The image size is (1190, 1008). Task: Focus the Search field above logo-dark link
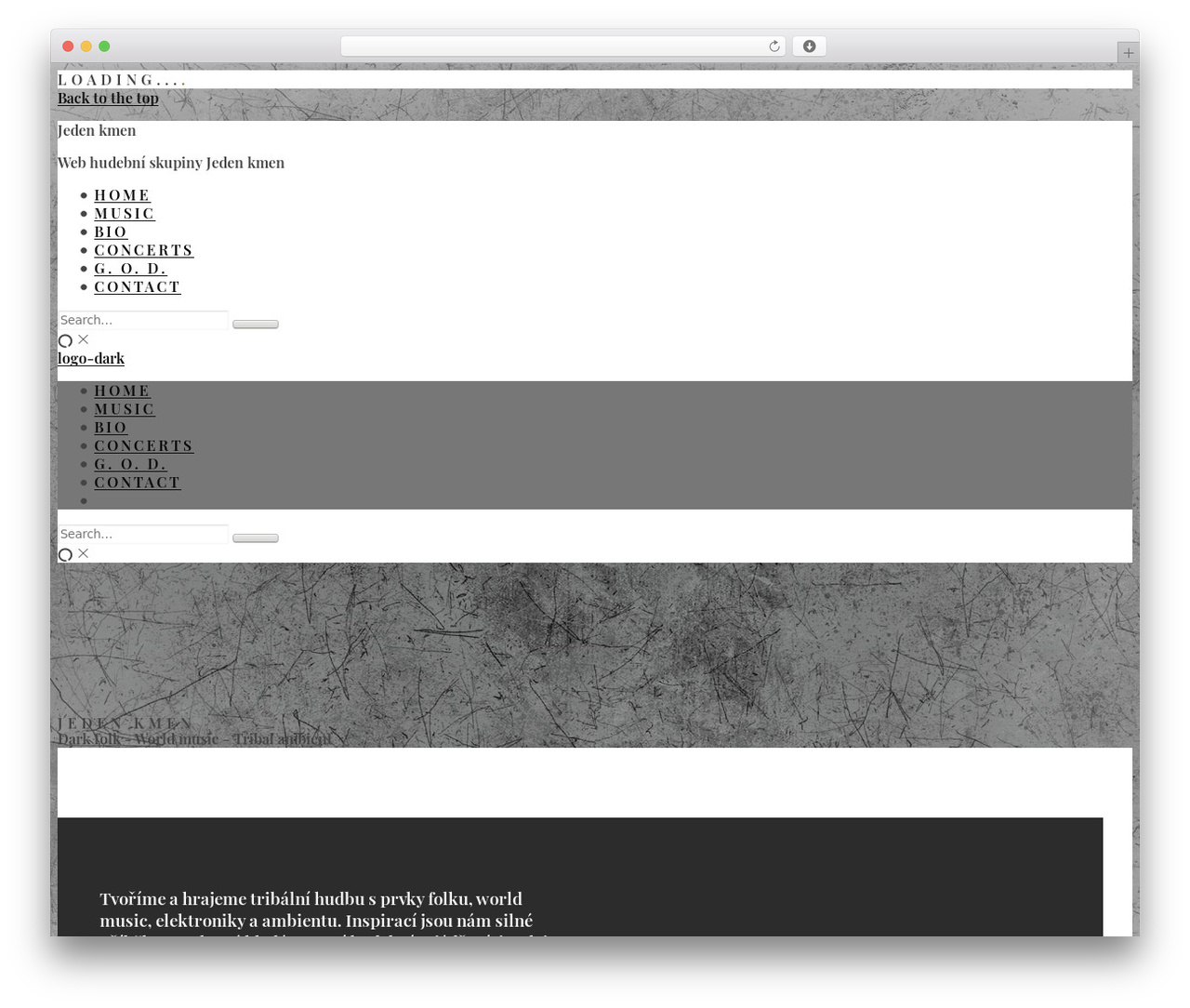pos(143,320)
